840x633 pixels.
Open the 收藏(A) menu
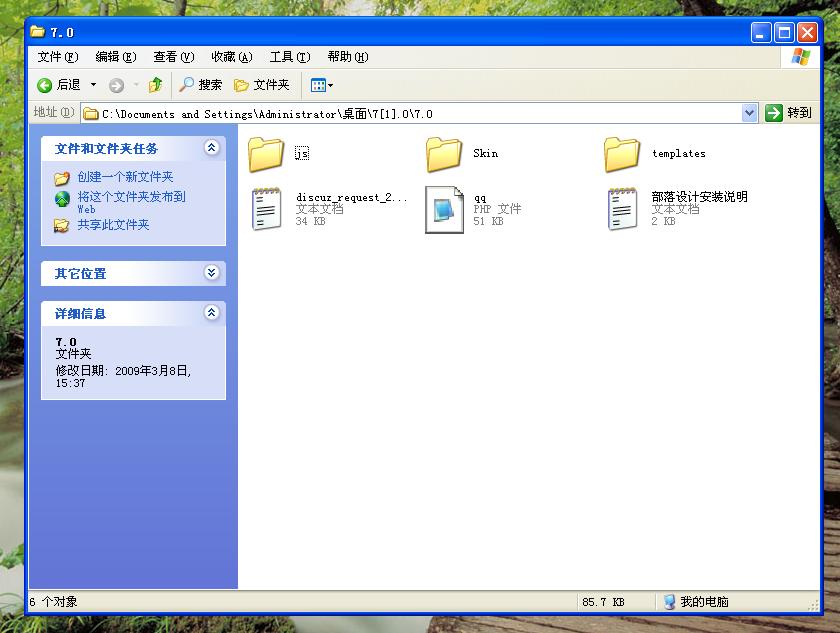coord(231,57)
